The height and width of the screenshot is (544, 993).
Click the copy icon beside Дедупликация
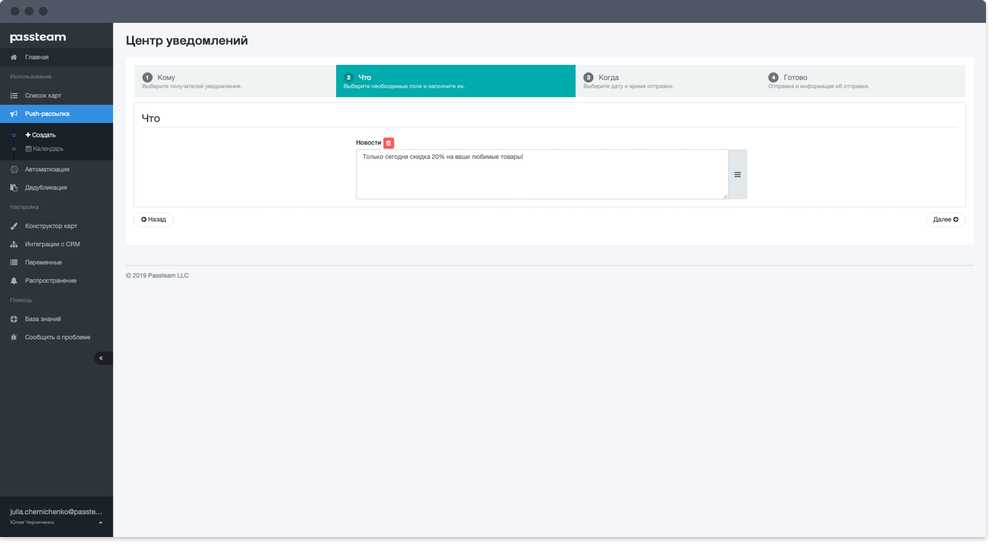coord(14,188)
